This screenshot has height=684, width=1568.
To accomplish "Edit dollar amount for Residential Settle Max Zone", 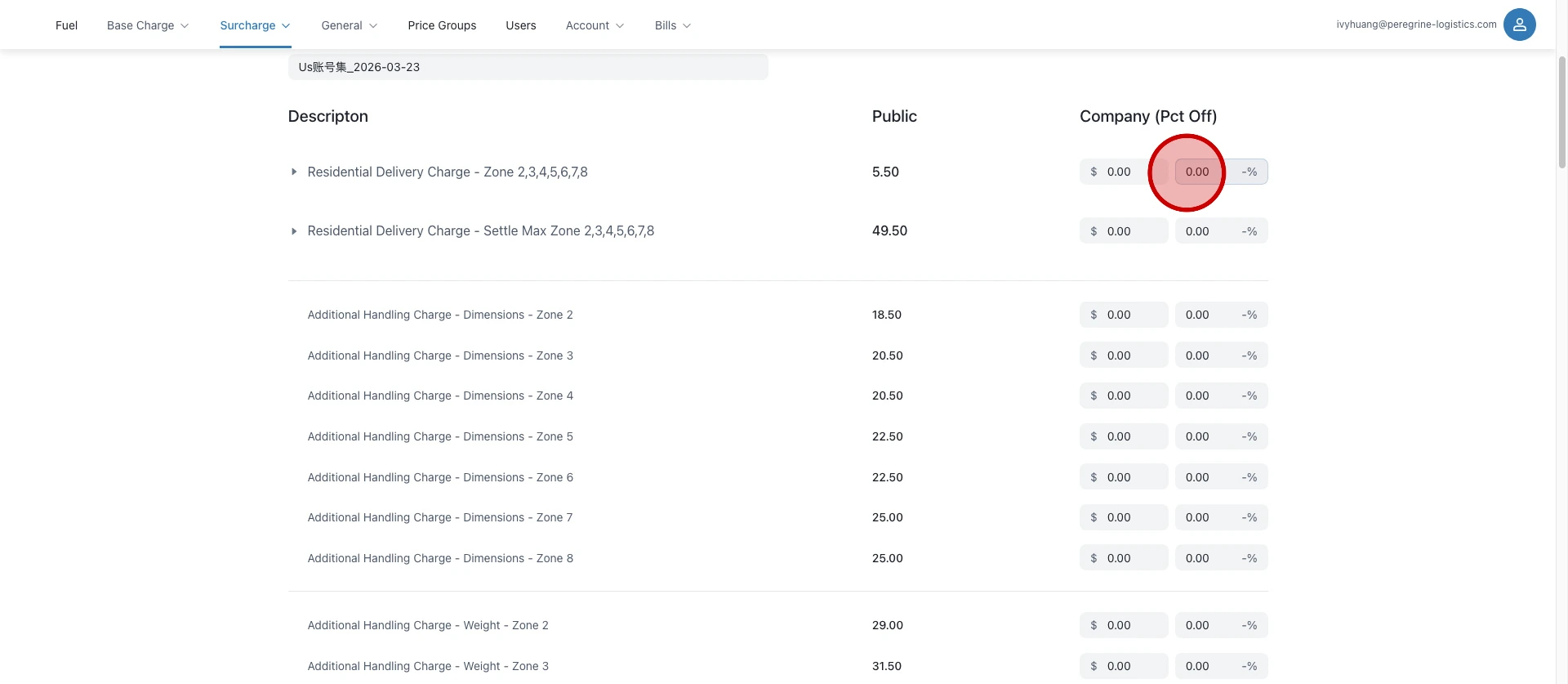I will pos(1132,231).
